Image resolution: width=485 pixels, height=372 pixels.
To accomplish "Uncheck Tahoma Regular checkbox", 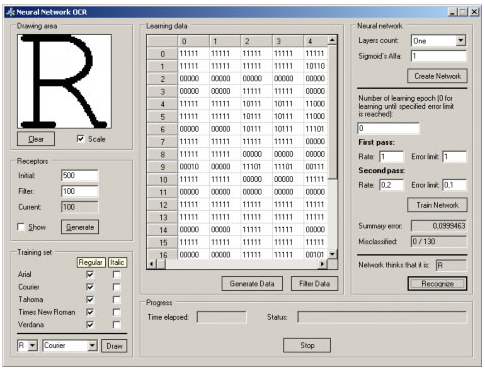I will point(90,299).
